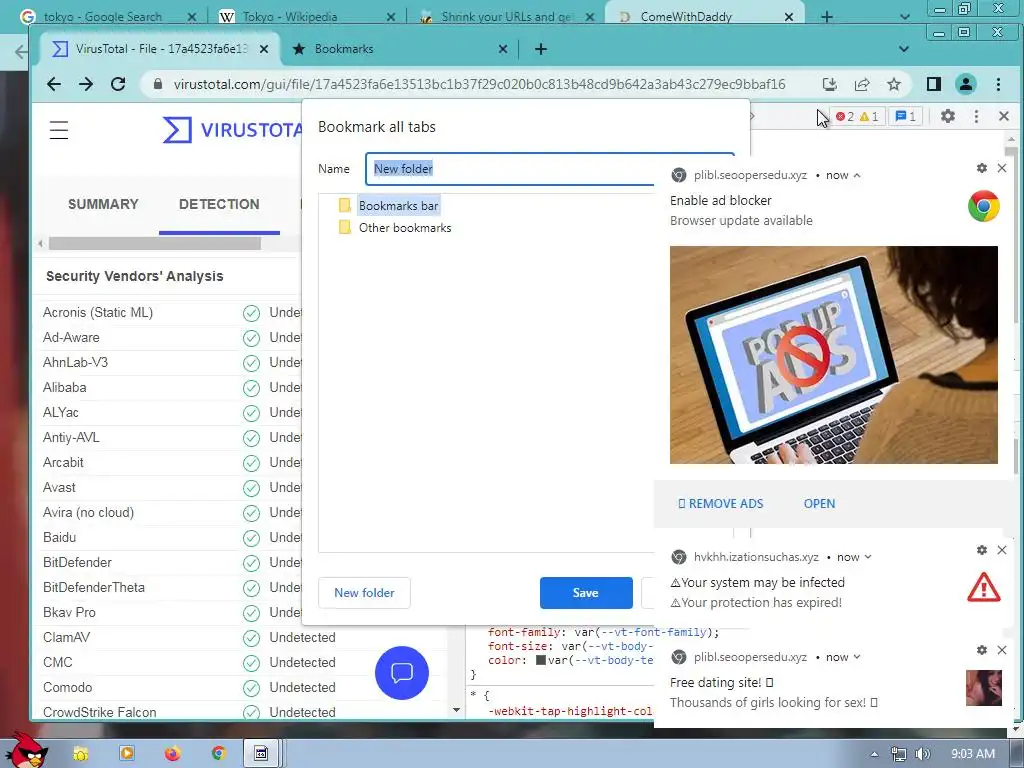Open media player taskbar icon
Image resolution: width=1024 pixels, height=768 pixels.
[127, 754]
